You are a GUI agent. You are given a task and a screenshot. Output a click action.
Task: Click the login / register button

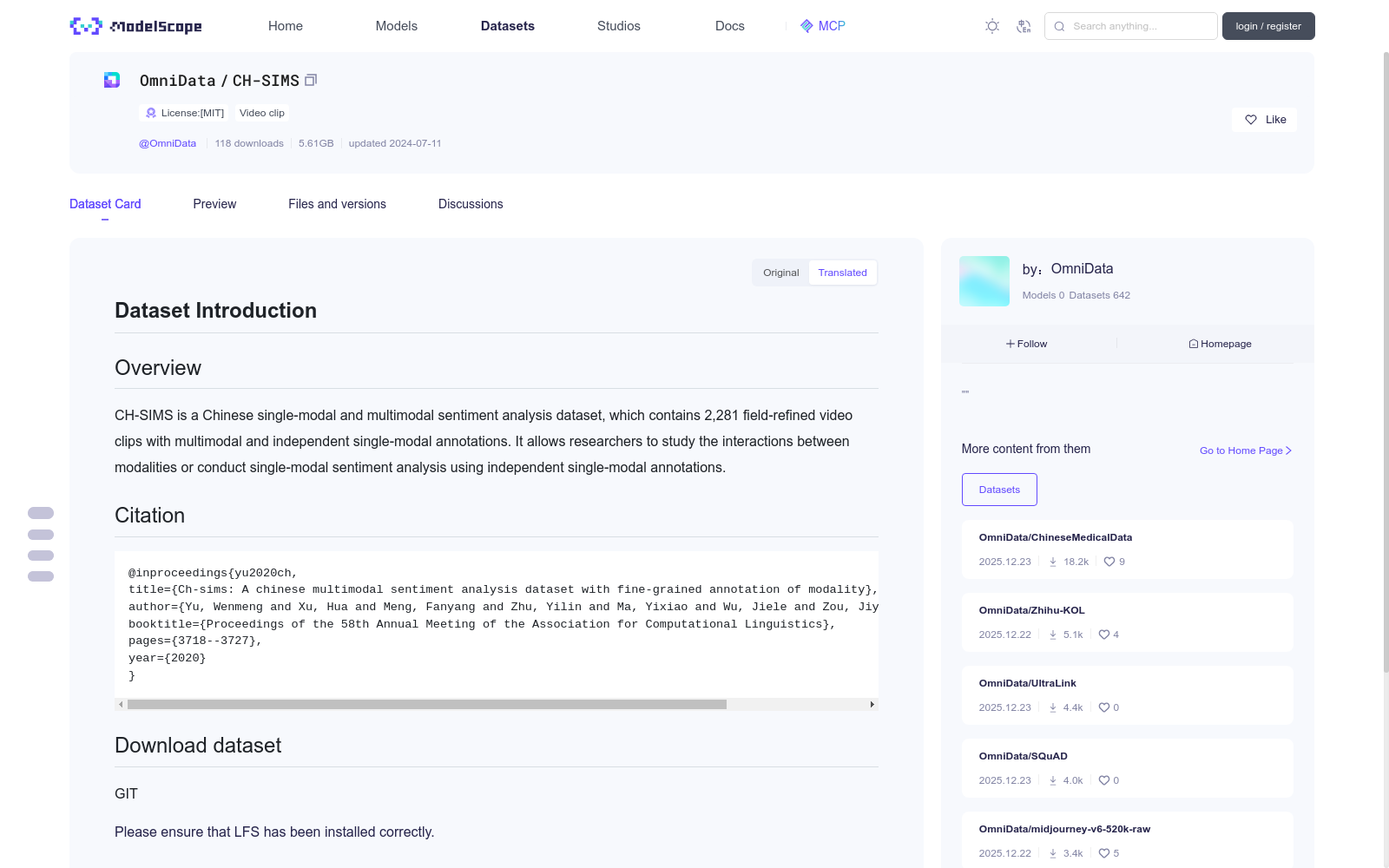pyautogui.click(x=1268, y=26)
